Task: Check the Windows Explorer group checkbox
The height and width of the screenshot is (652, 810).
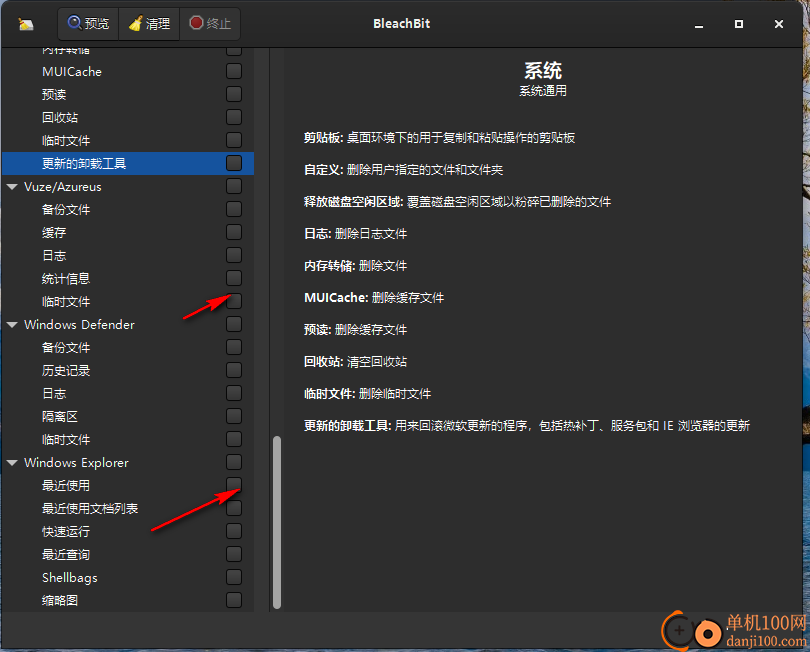Action: (x=234, y=462)
